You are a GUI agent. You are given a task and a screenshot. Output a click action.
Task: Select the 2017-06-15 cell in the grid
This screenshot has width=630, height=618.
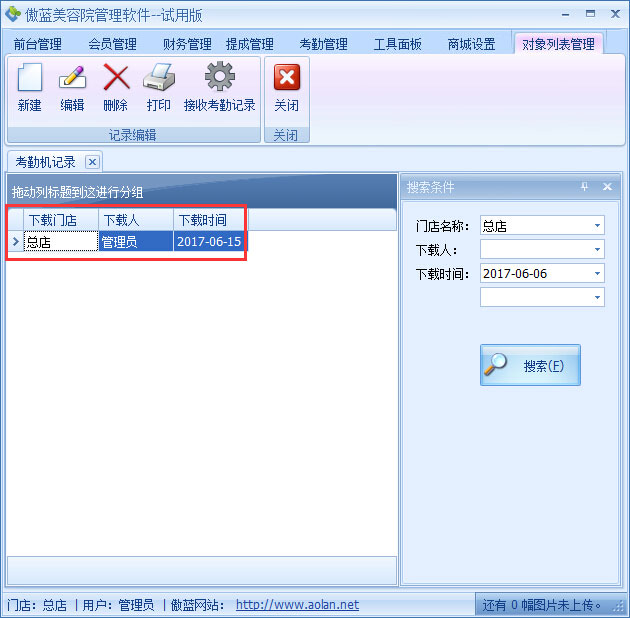point(211,241)
